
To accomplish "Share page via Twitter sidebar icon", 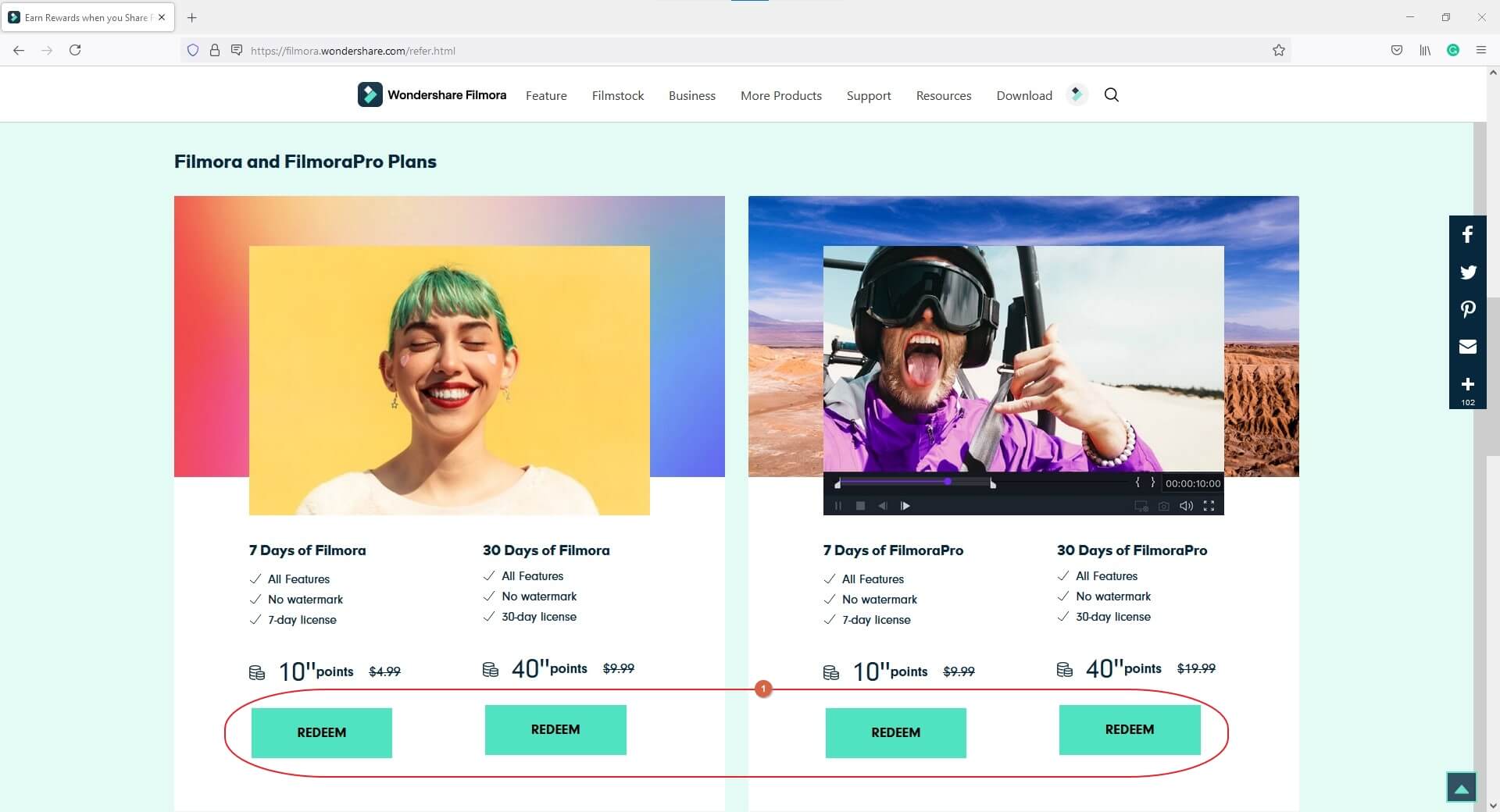I will pos(1467,272).
